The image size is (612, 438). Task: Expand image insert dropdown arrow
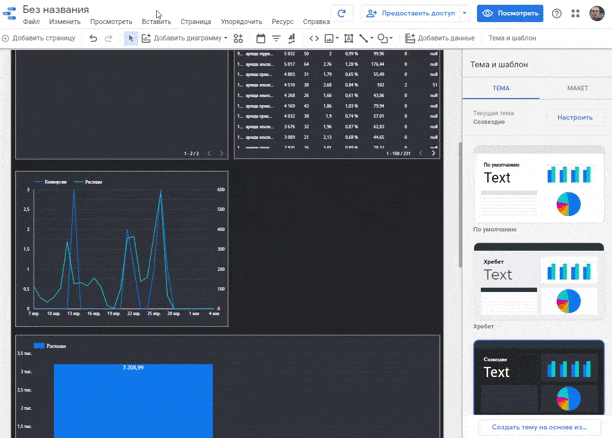(x=337, y=38)
